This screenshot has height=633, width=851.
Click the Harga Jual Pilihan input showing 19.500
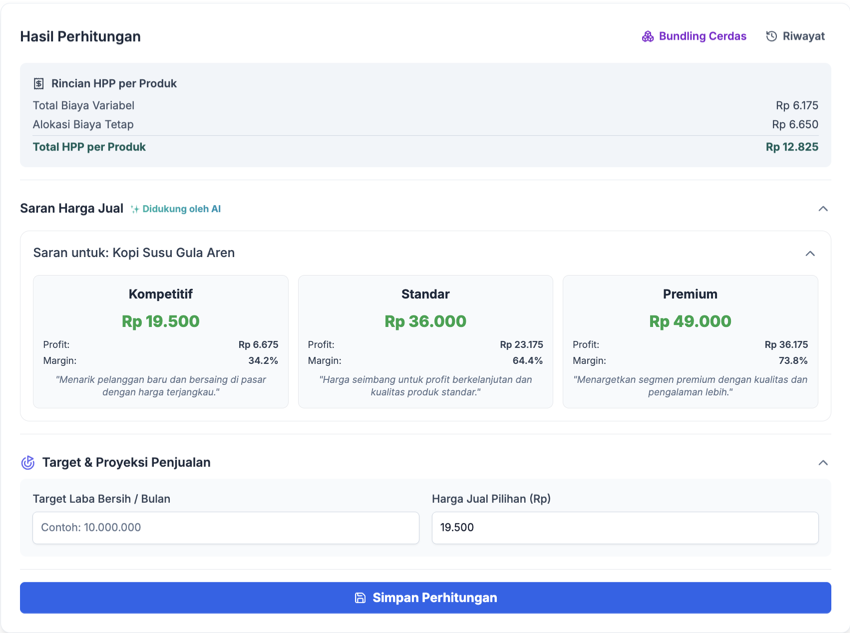(624, 528)
